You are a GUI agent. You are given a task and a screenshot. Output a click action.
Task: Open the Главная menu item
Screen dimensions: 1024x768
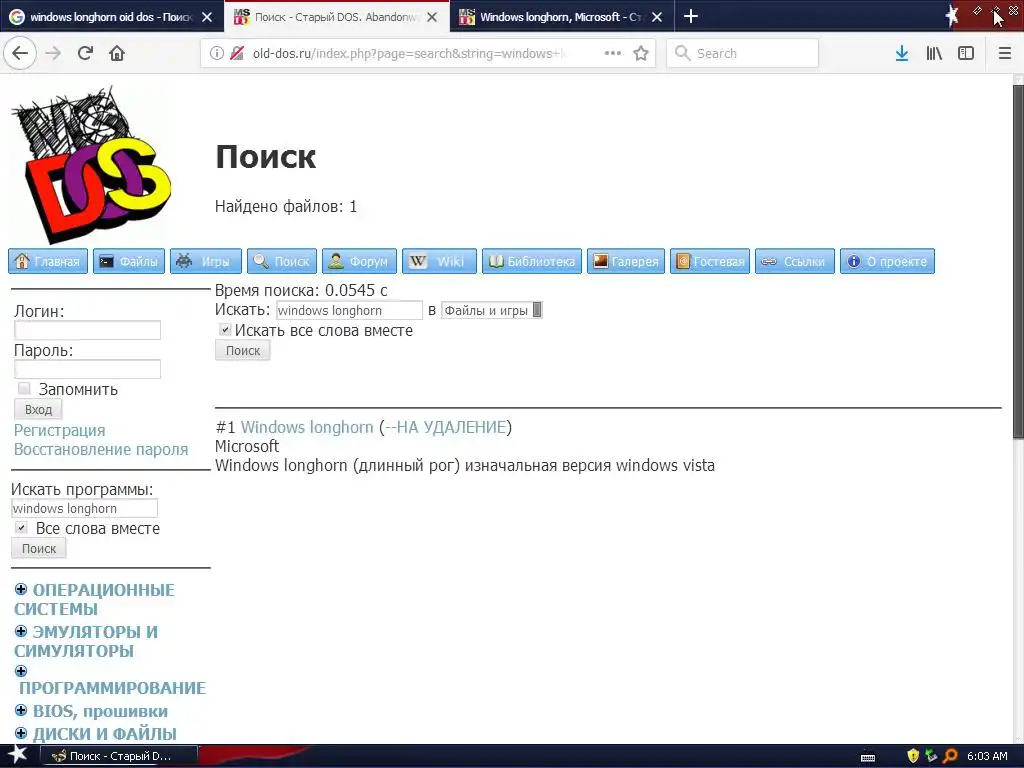pos(48,261)
